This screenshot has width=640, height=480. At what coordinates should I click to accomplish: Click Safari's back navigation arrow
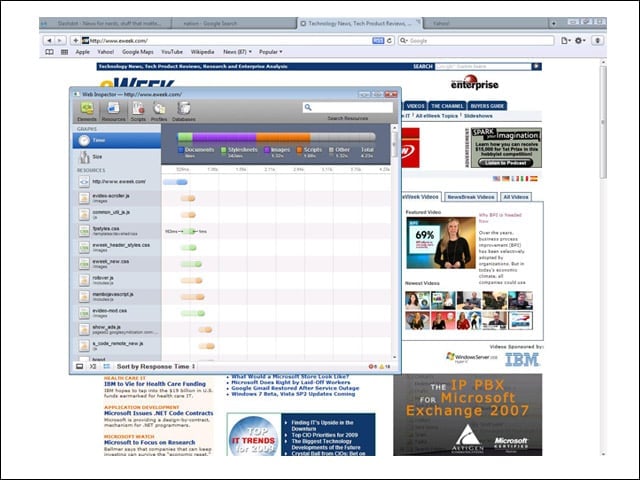click(49, 40)
